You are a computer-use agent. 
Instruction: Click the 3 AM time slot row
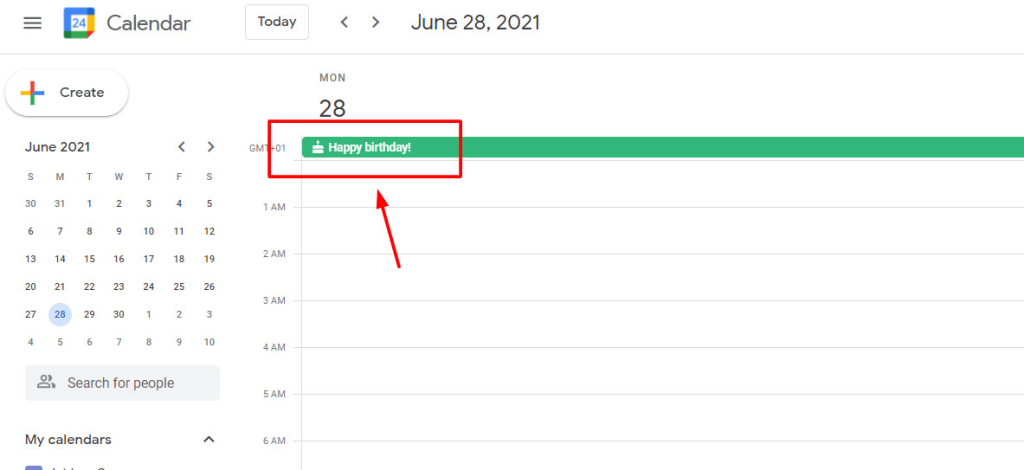pyautogui.click(x=663, y=324)
